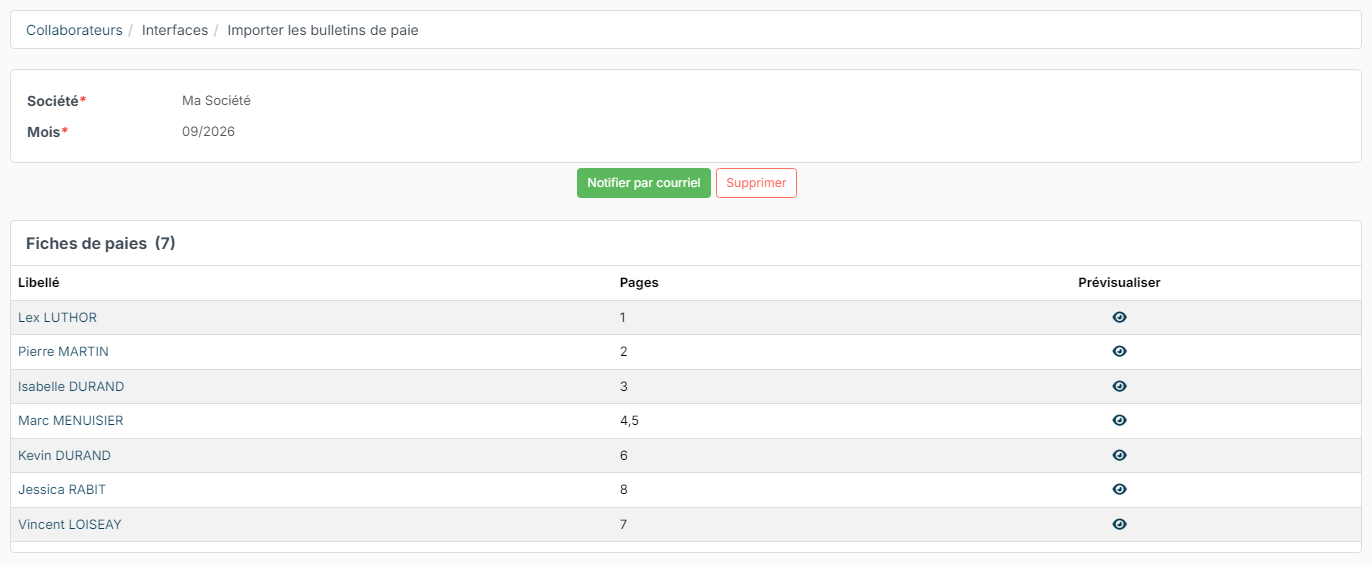This screenshot has width=1372, height=565.
Task: Click the Société field label
Action: coord(56,101)
